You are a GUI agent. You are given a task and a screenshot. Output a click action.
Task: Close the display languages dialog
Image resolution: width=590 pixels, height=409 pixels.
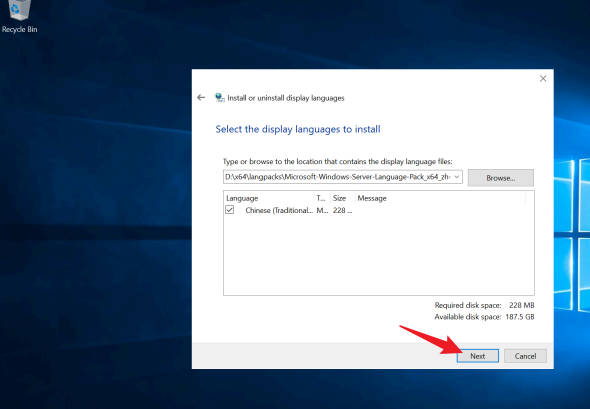tap(543, 78)
